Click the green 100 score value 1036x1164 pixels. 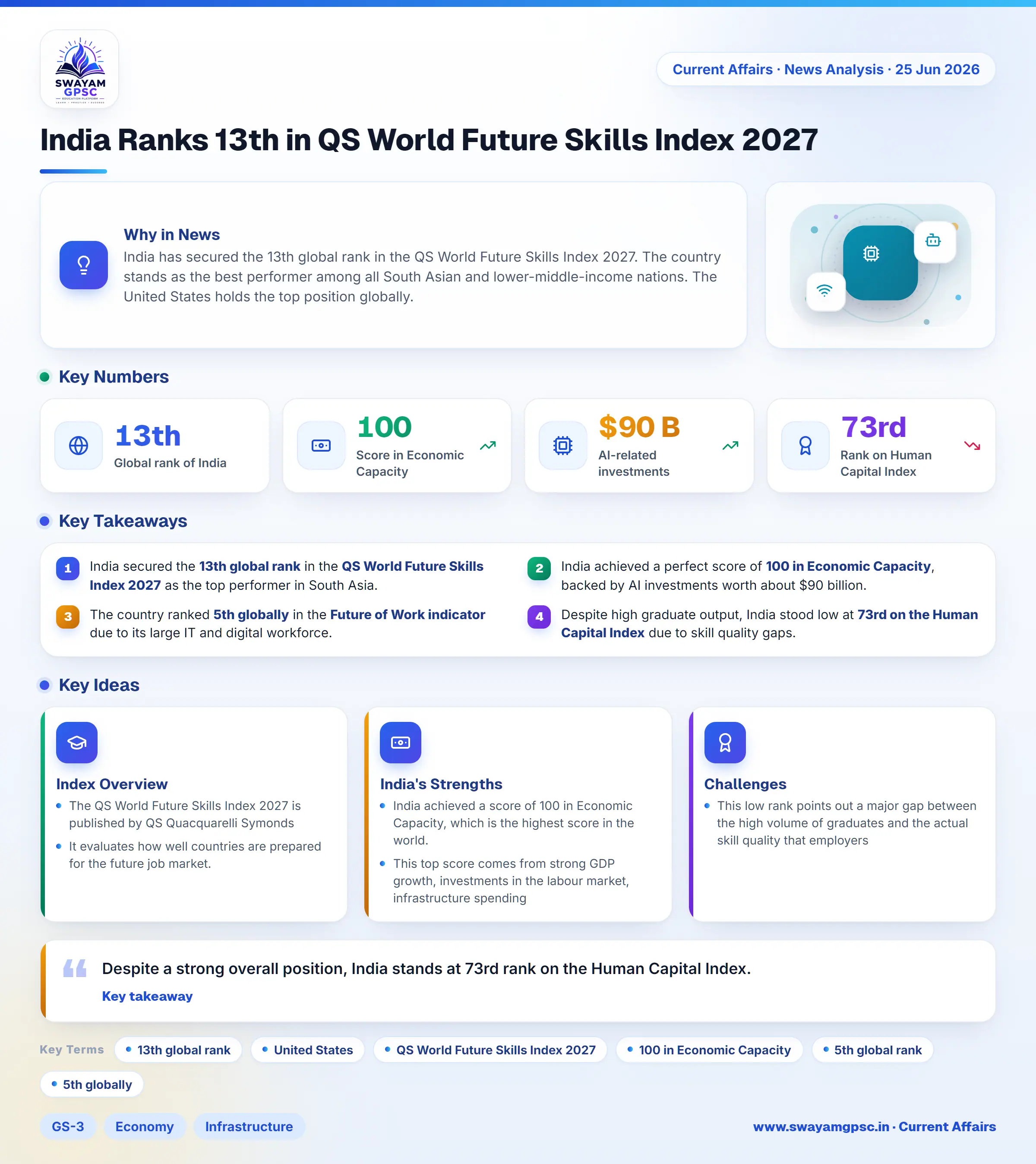(384, 427)
